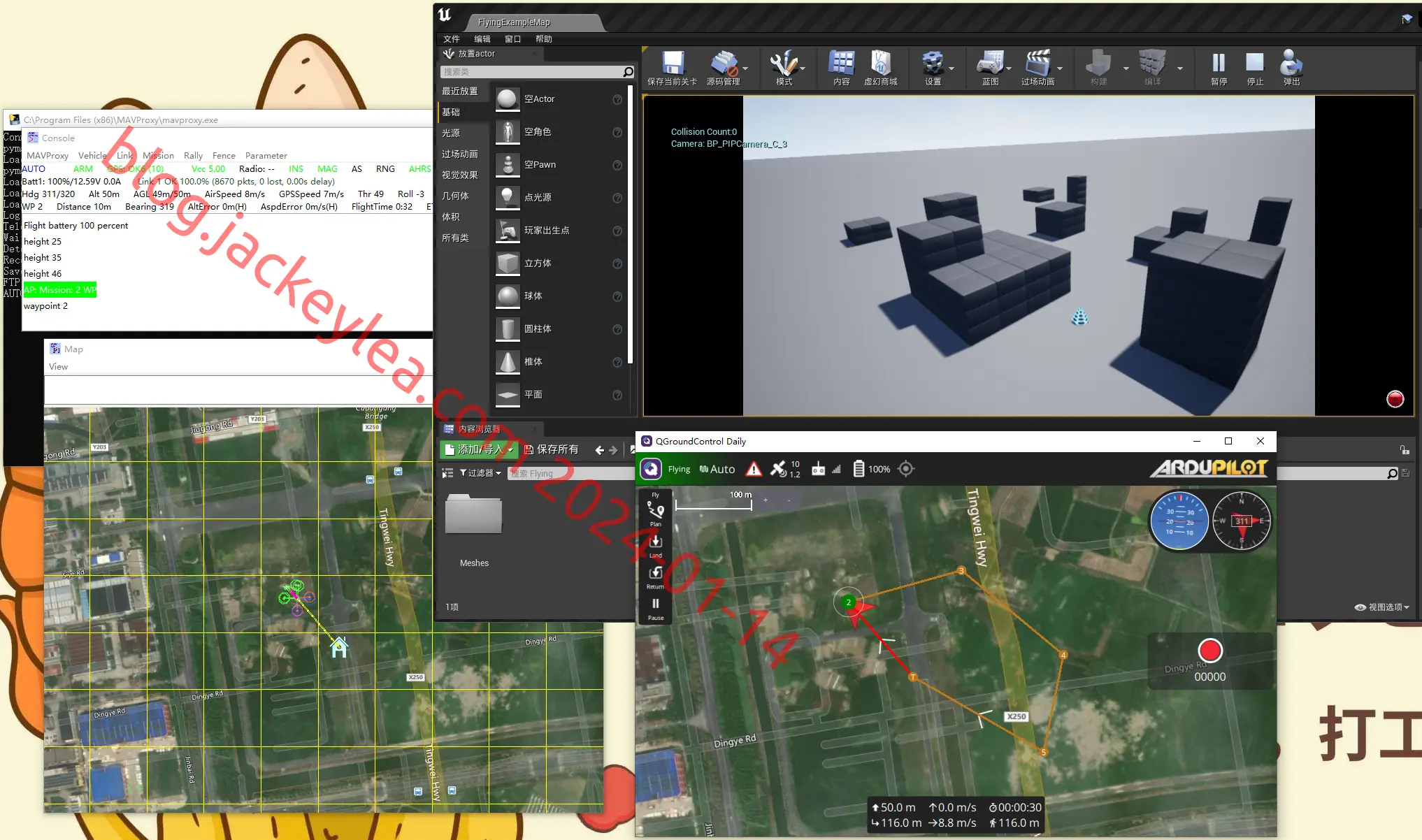Click the Save All button
1422x840 pixels.
click(552, 449)
